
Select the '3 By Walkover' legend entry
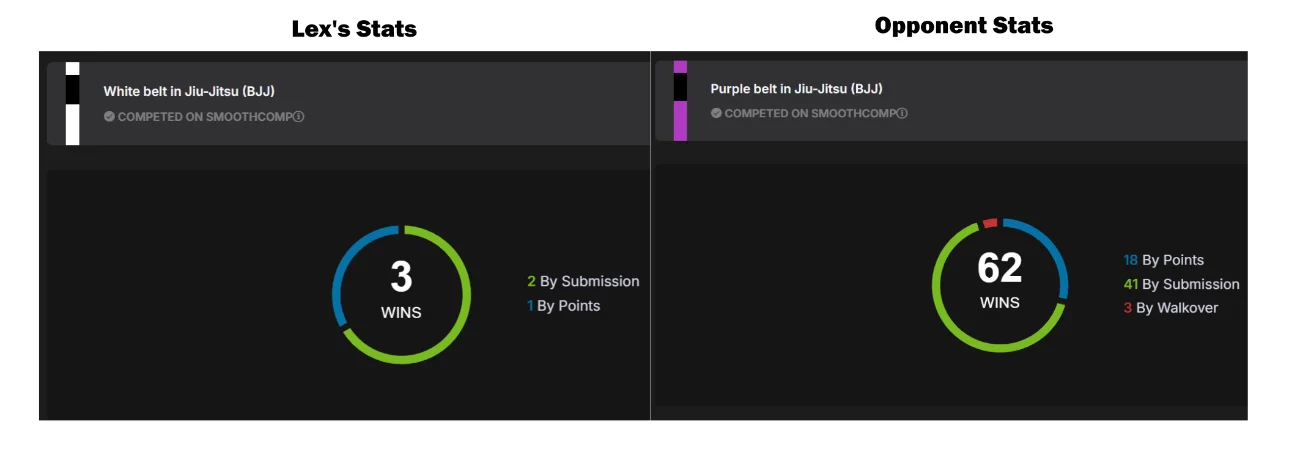click(1170, 308)
